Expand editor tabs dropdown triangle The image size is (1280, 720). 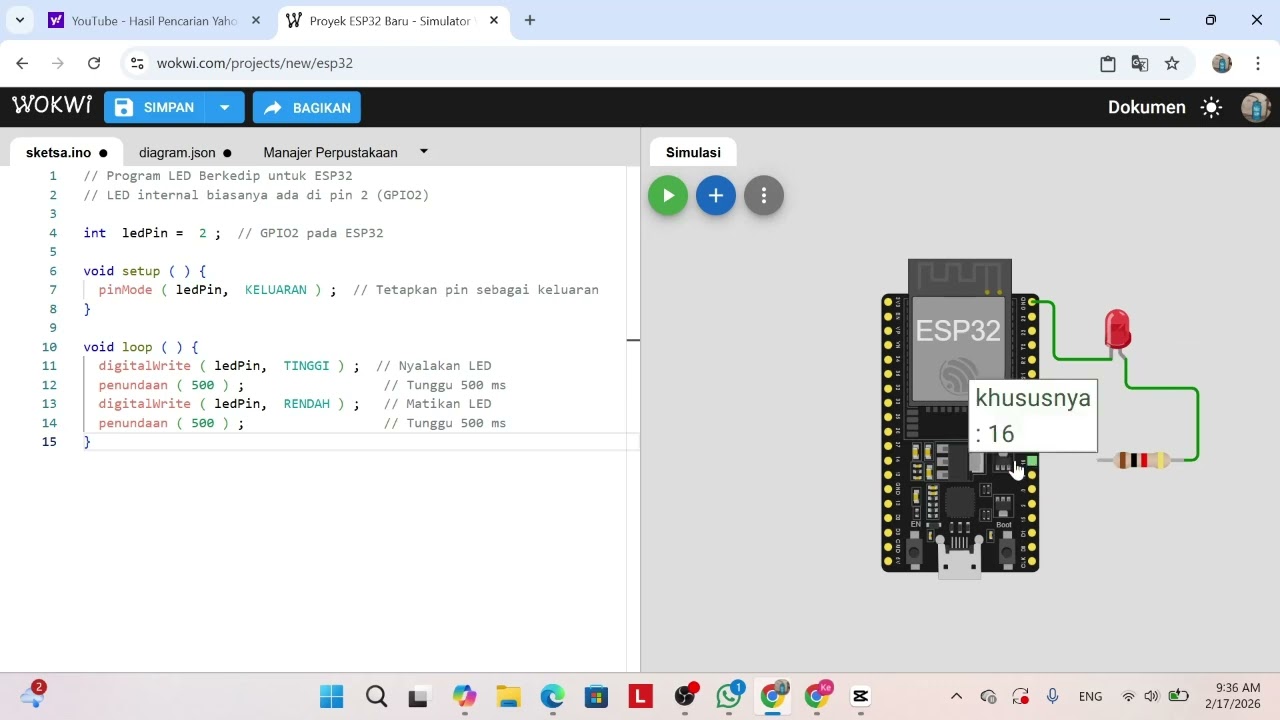424,152
